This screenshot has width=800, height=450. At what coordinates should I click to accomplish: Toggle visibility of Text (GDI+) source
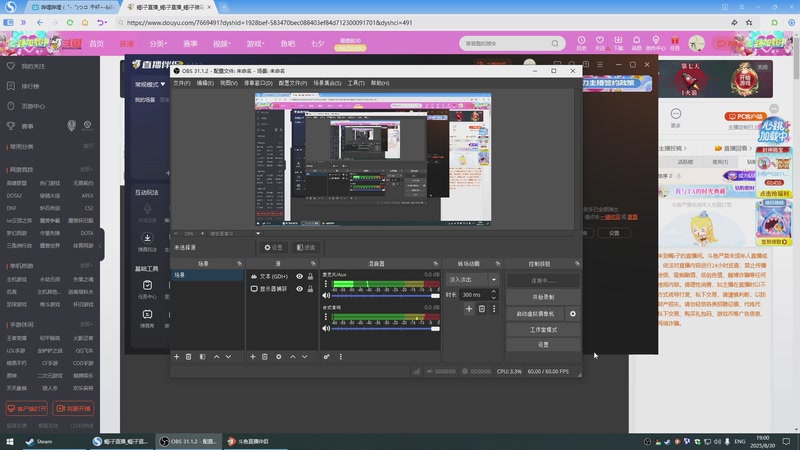click(299, 277)
